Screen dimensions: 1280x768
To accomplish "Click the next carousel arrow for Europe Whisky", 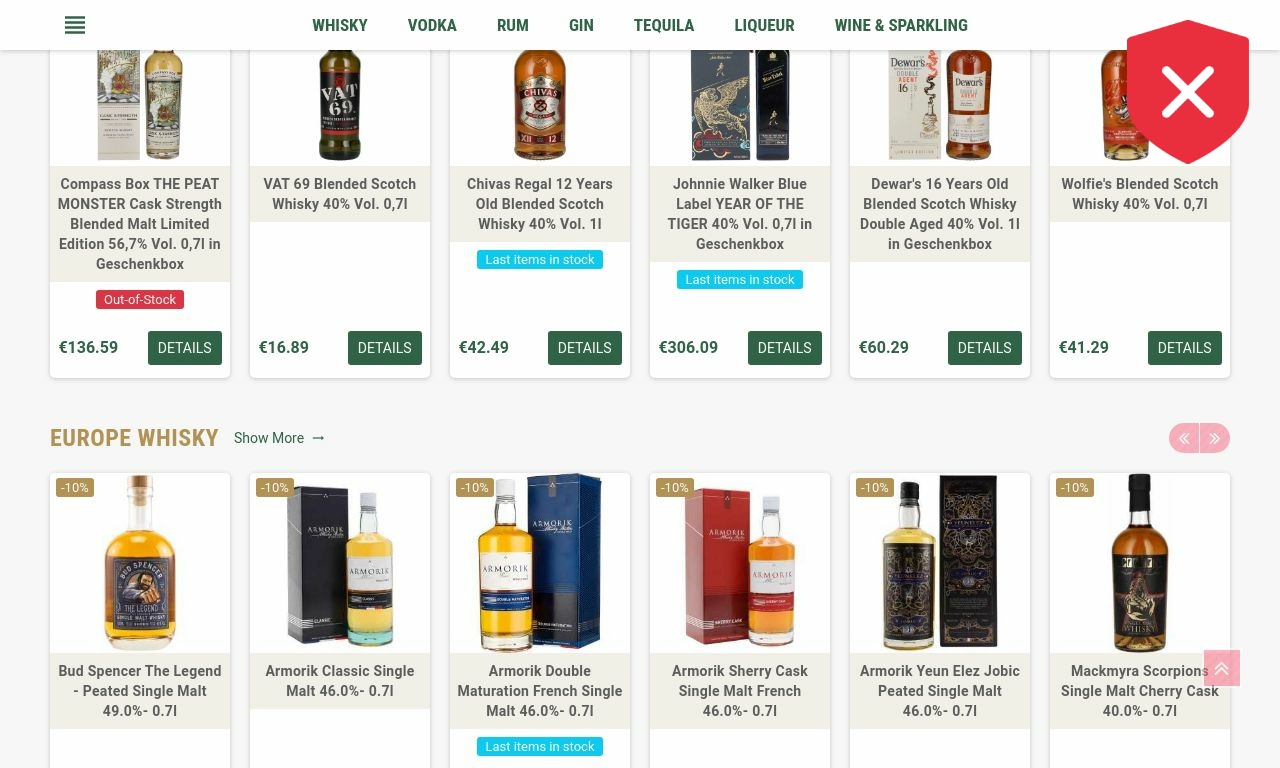I will tap(1215, 438).
